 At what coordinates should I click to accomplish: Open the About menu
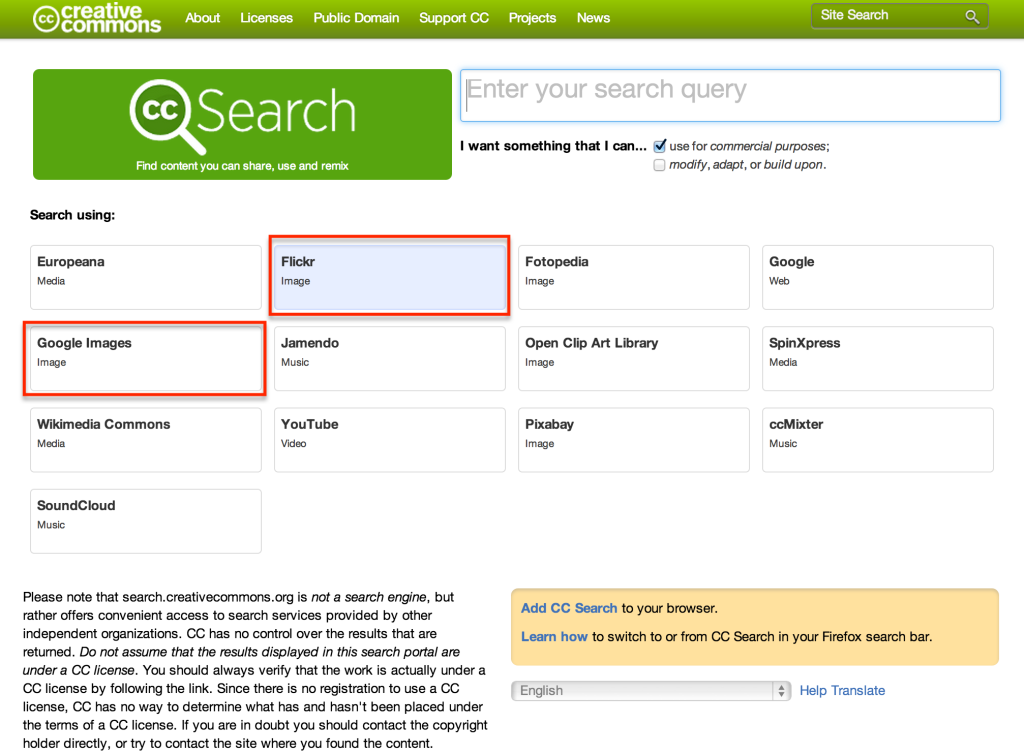coord(202,18)
